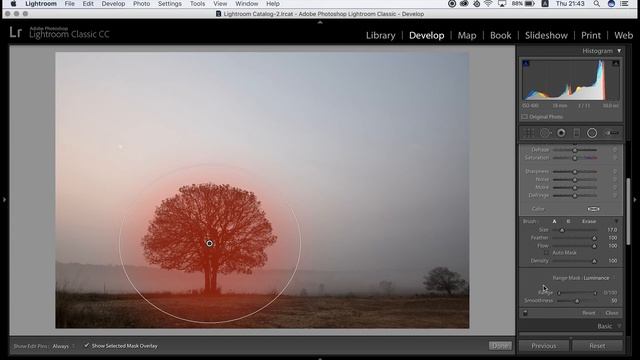Click the brush Size value 17.0
The image size is (640, 360).
coord(612,230)
